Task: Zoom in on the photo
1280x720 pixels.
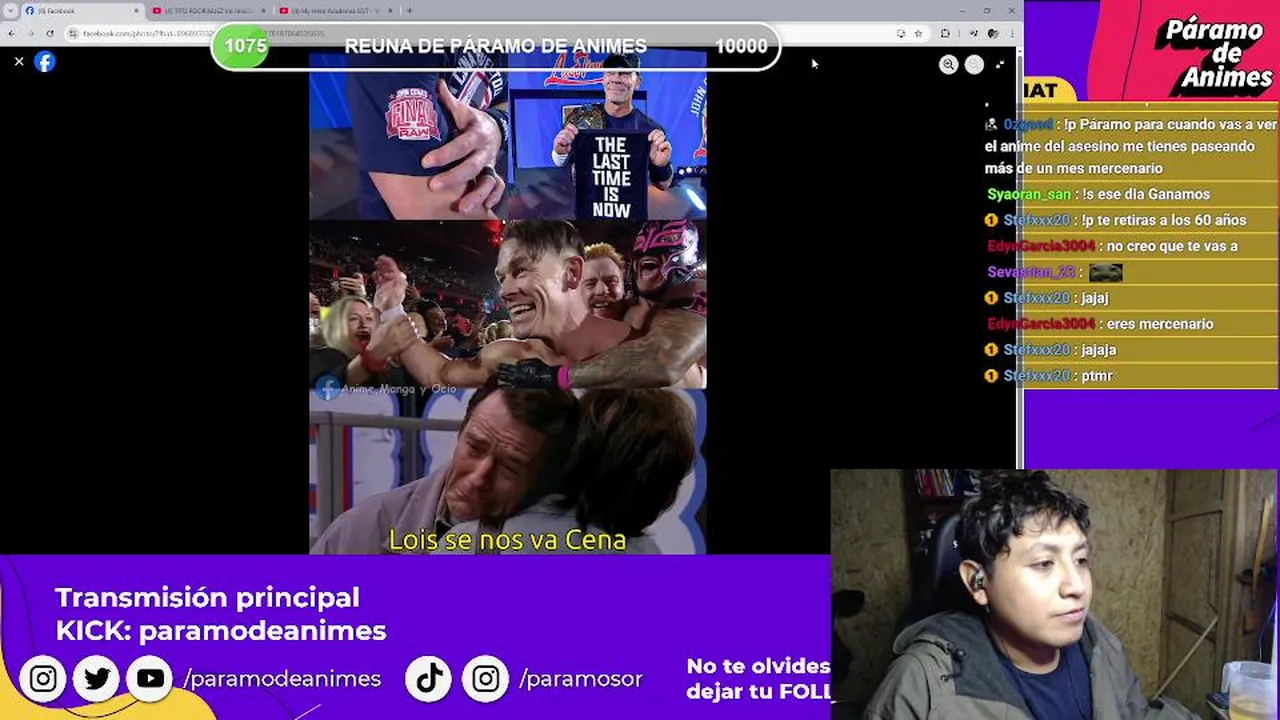Action: 948,64
